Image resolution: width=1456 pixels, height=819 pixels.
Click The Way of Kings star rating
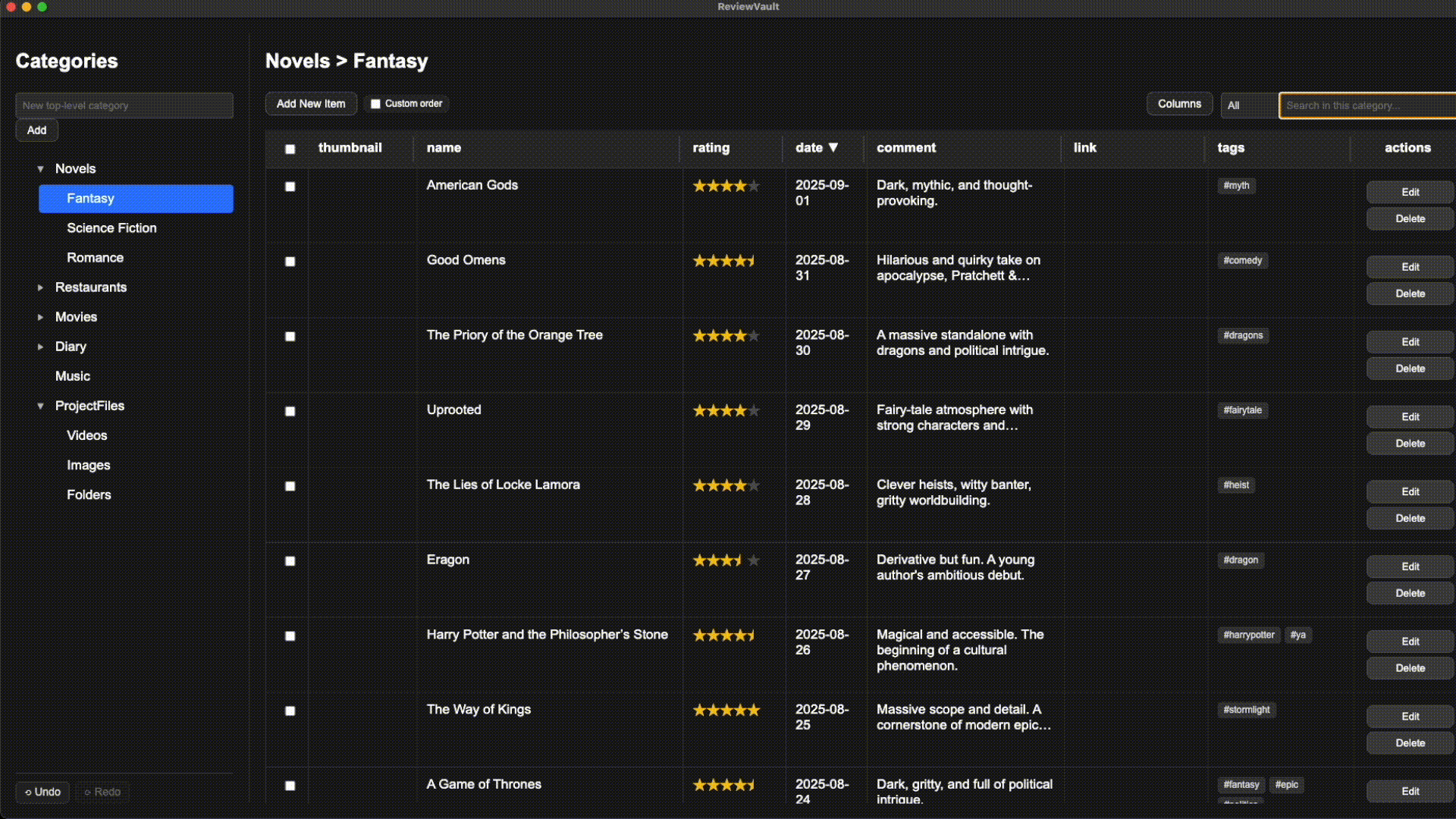[726, 711]
